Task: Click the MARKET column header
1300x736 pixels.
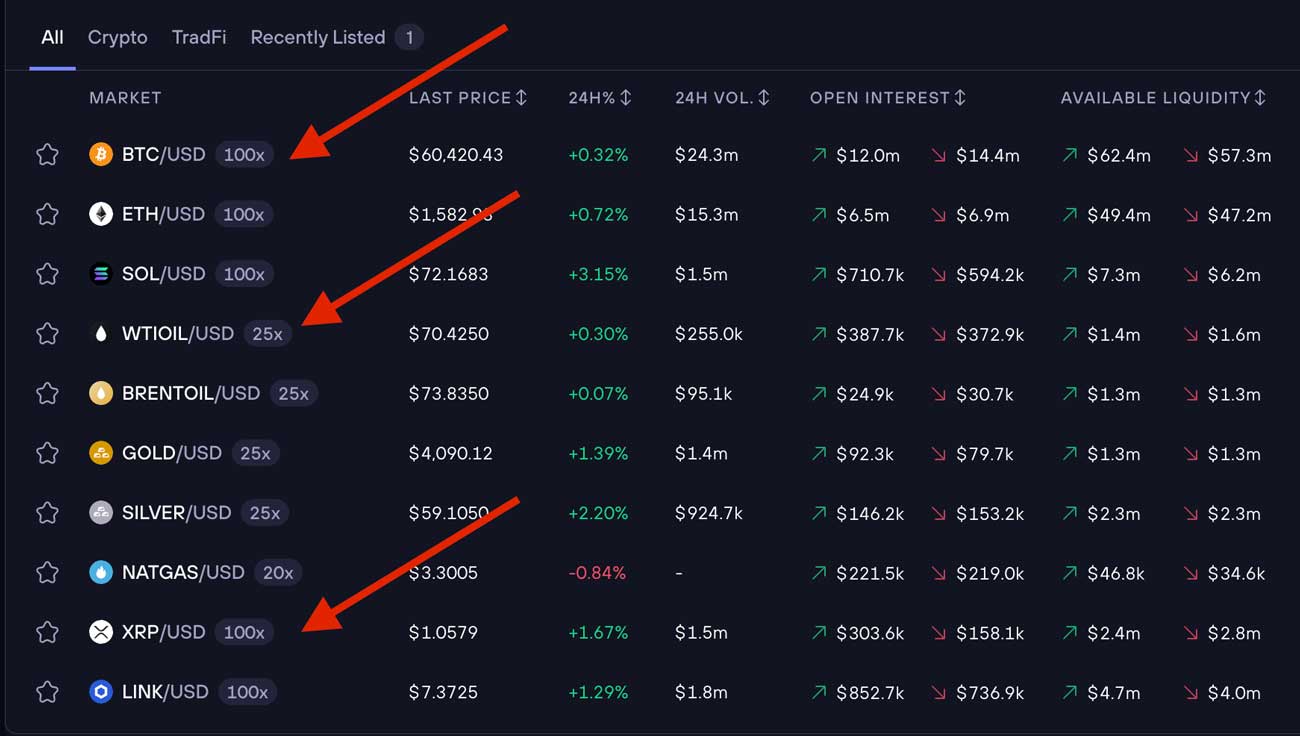Action: (x=125, y=97)
